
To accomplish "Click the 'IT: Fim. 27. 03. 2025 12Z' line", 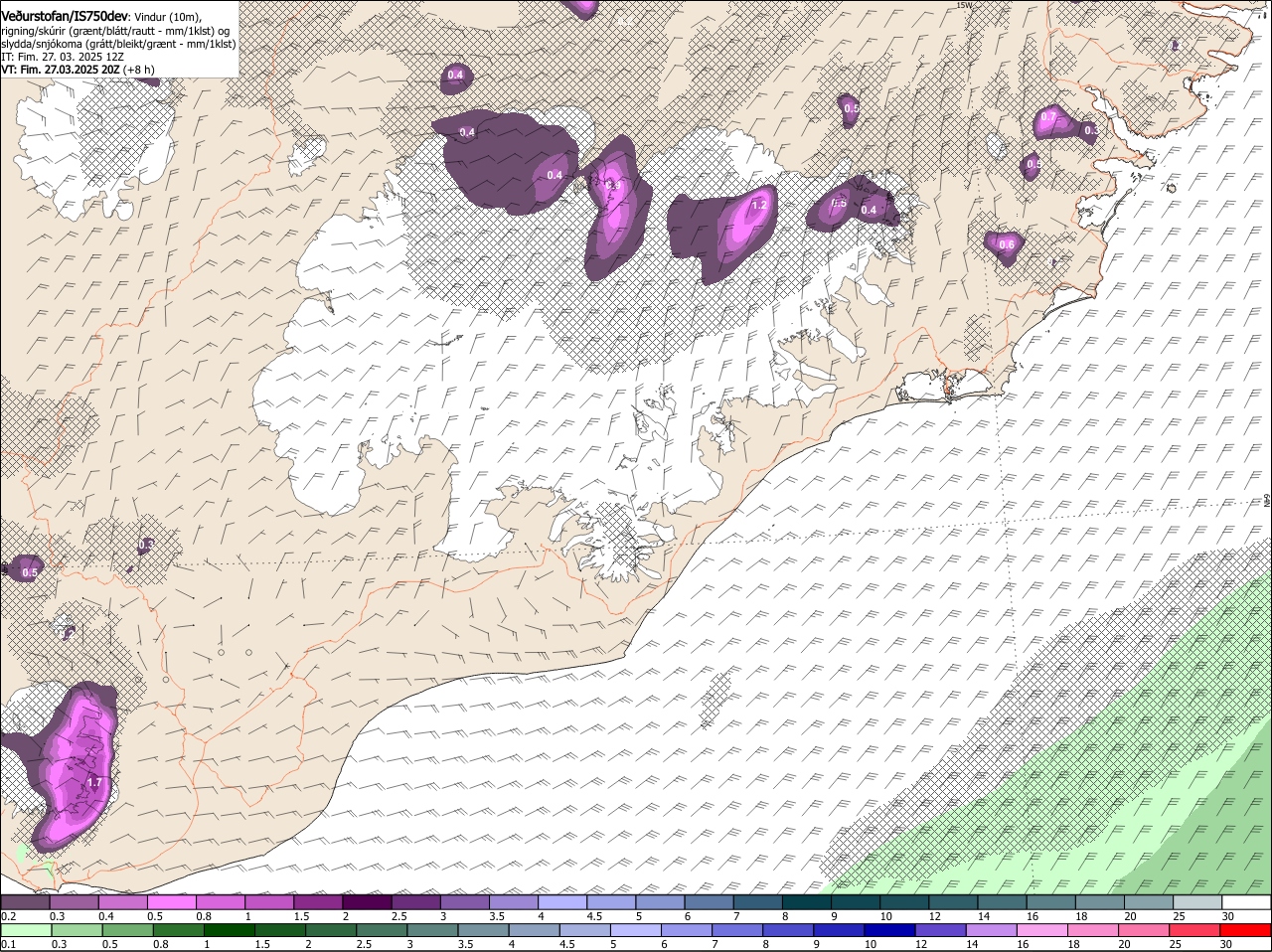I will (63, 57).
